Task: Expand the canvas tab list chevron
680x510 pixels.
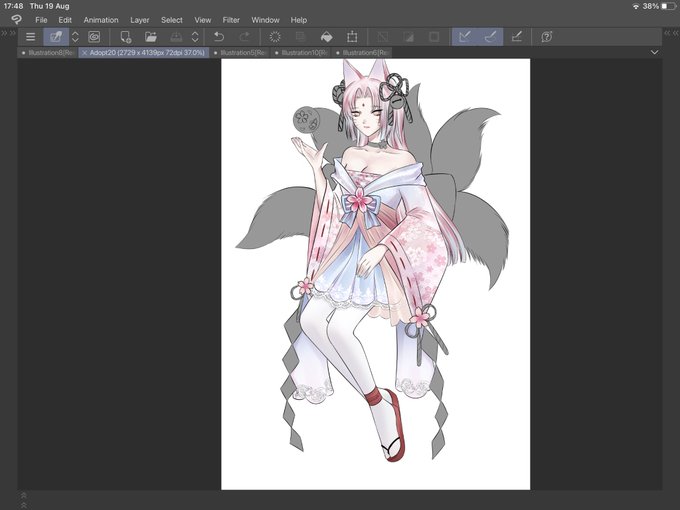Action: click(654, 52)
